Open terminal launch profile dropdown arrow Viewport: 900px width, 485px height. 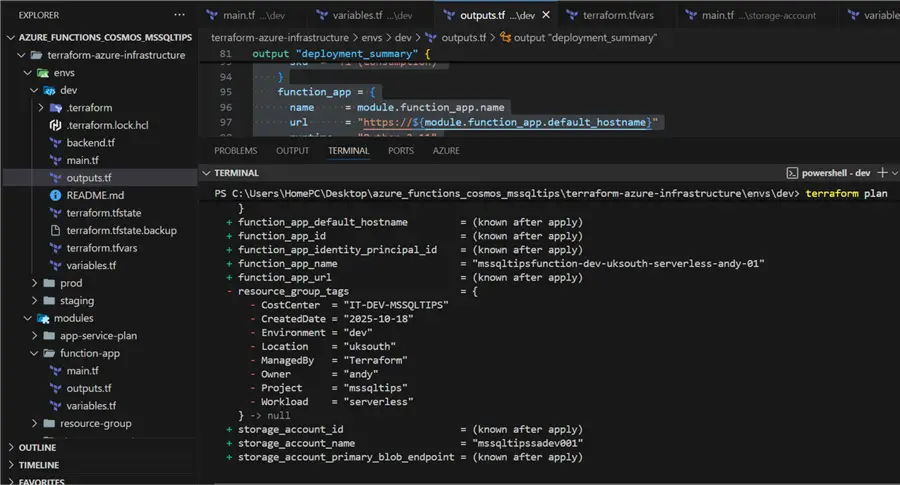point(894,173)
